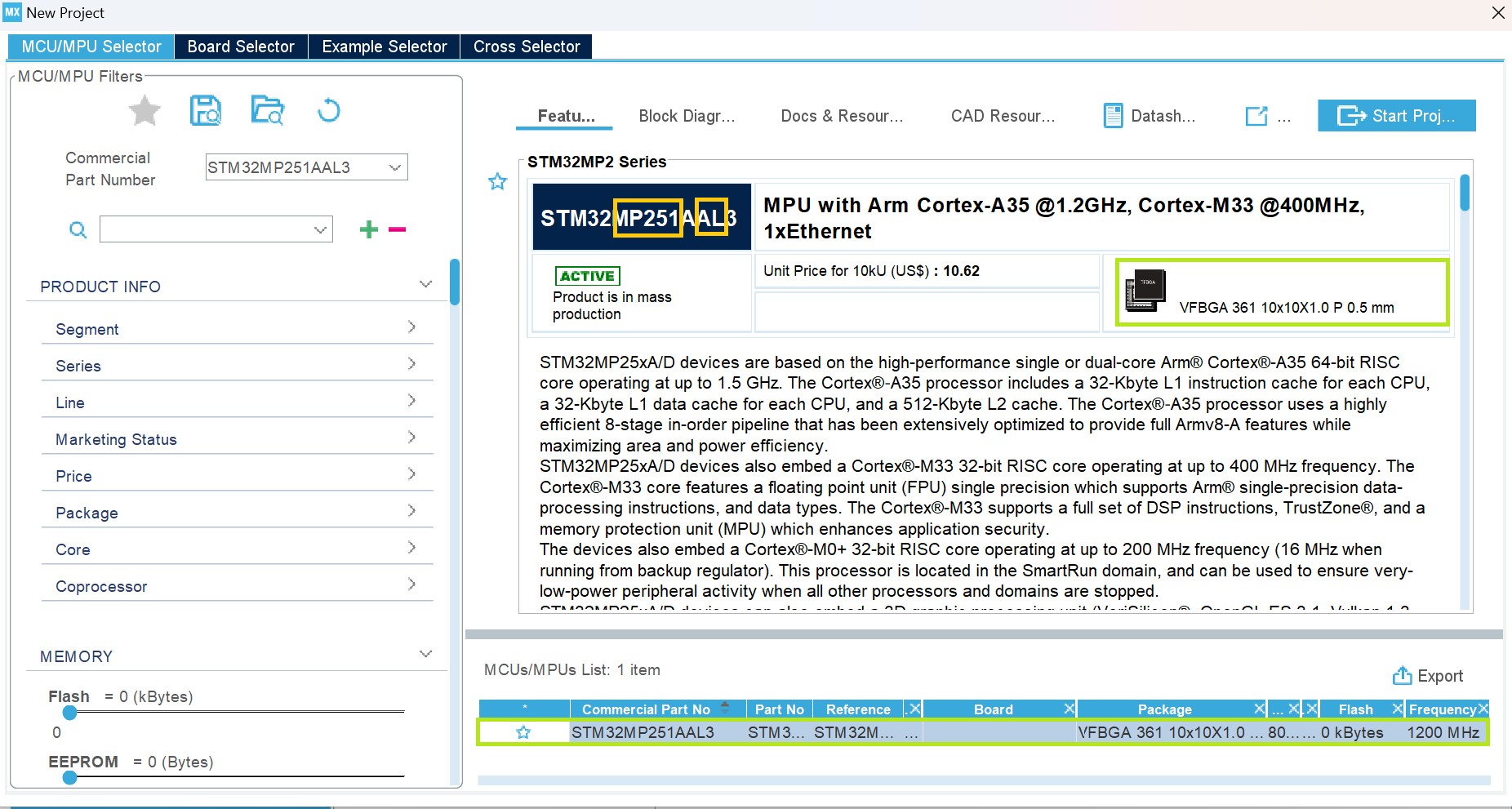Image resolution: width=1512 pixels, height=809 pixels.
Task: Click the VFBGA package chip thumbnail
Action: coord(1145,291)
